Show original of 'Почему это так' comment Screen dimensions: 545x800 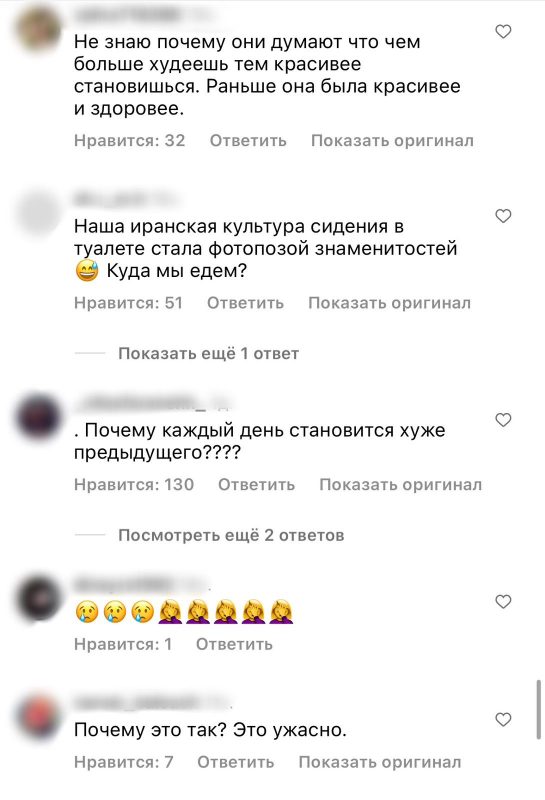pyautogui.click(x=380, y=762)
